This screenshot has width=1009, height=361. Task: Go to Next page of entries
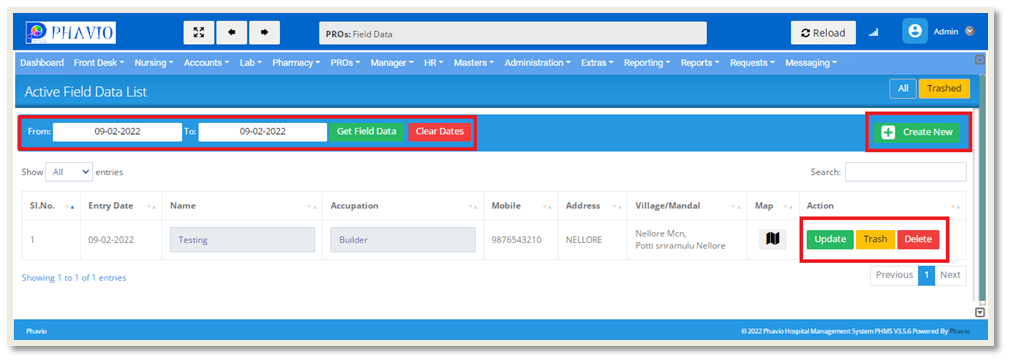pyautogui.click(x=950, y=275)
